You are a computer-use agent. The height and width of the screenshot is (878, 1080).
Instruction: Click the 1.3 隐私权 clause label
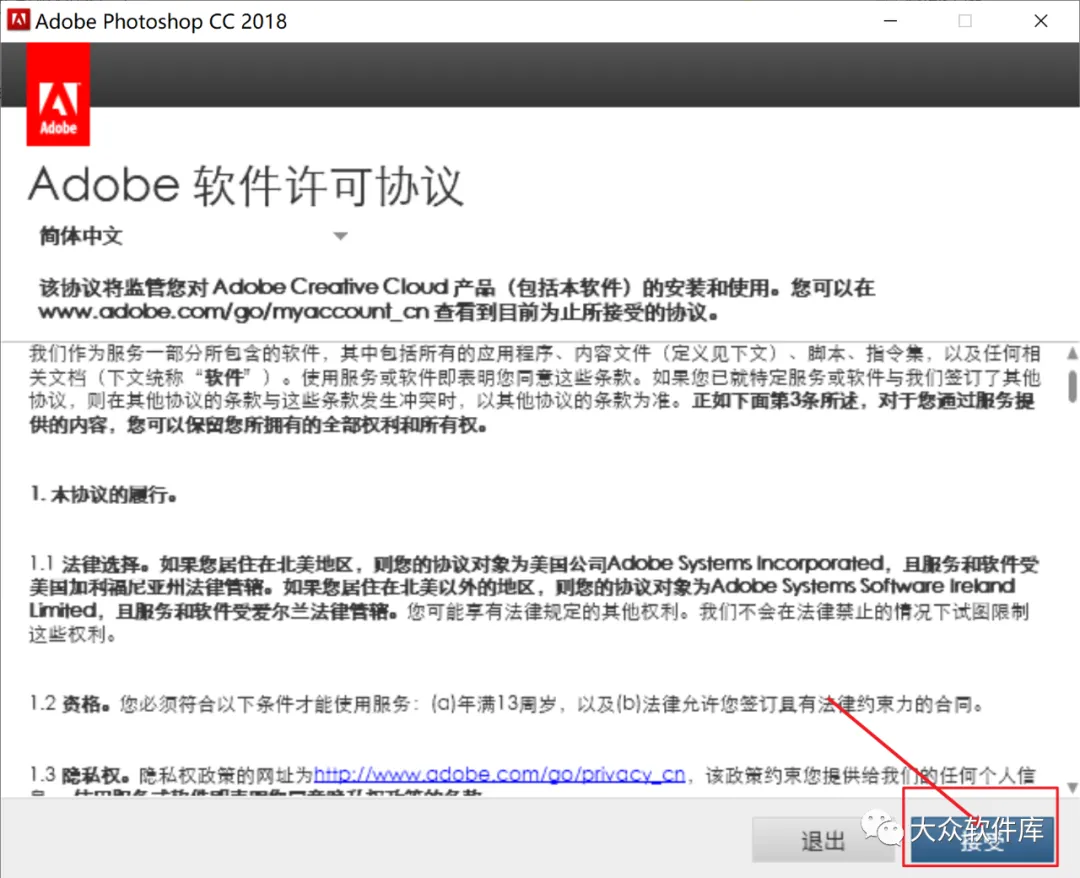coord(80,775)
